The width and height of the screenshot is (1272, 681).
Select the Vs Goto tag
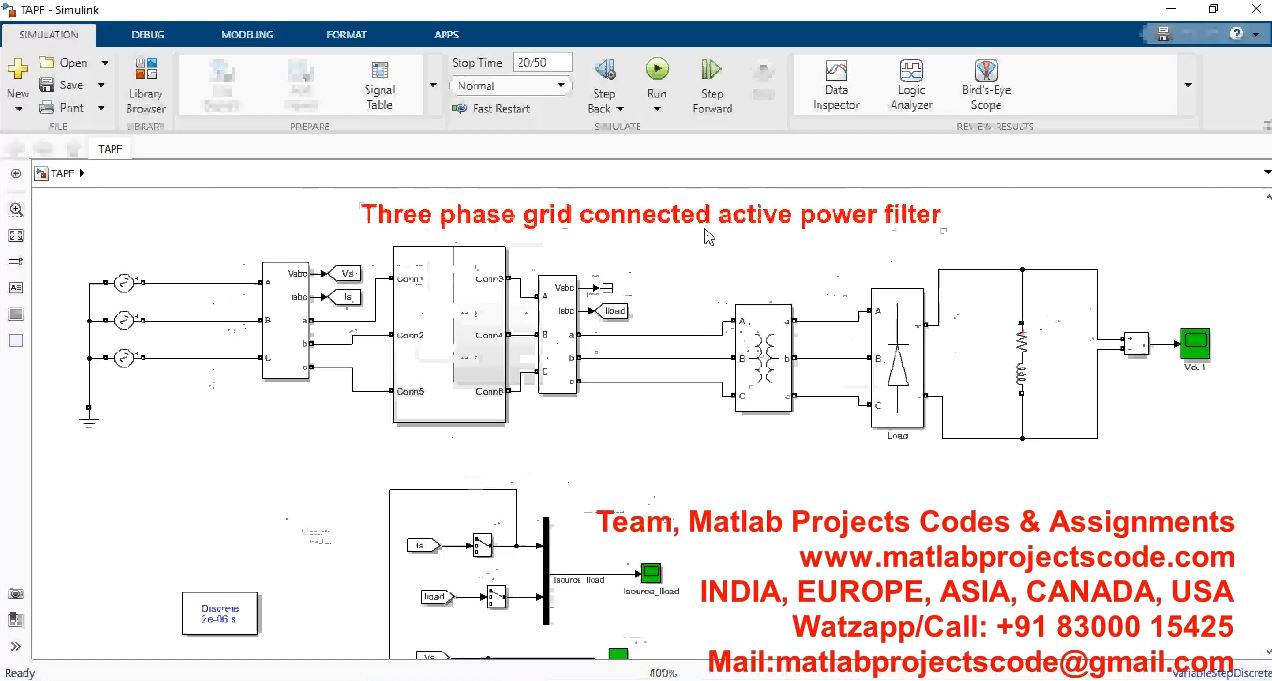click(346, 273)
